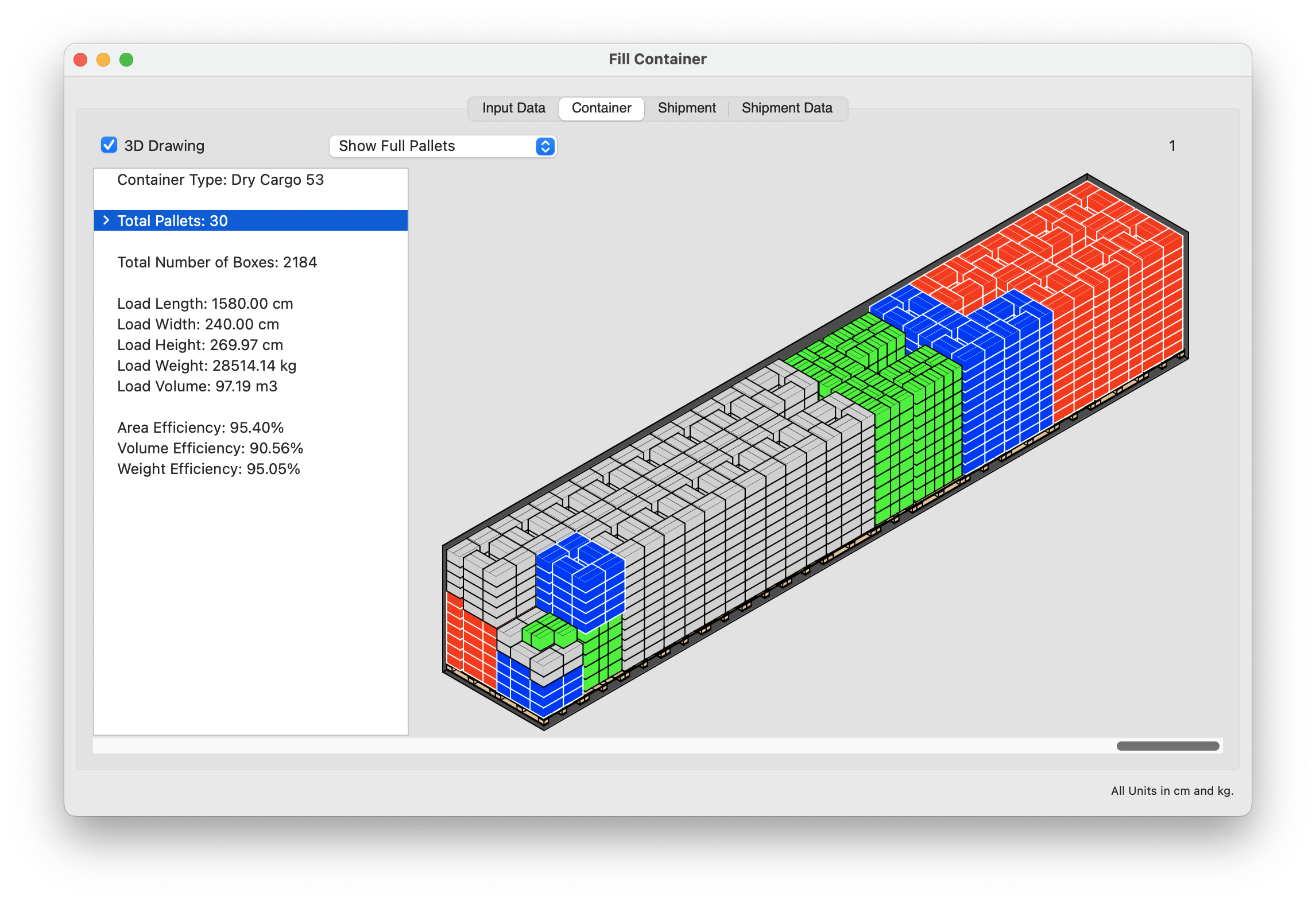Switch to the Input Data tab
Screen dimensions: 1316x901
(513, 108)
